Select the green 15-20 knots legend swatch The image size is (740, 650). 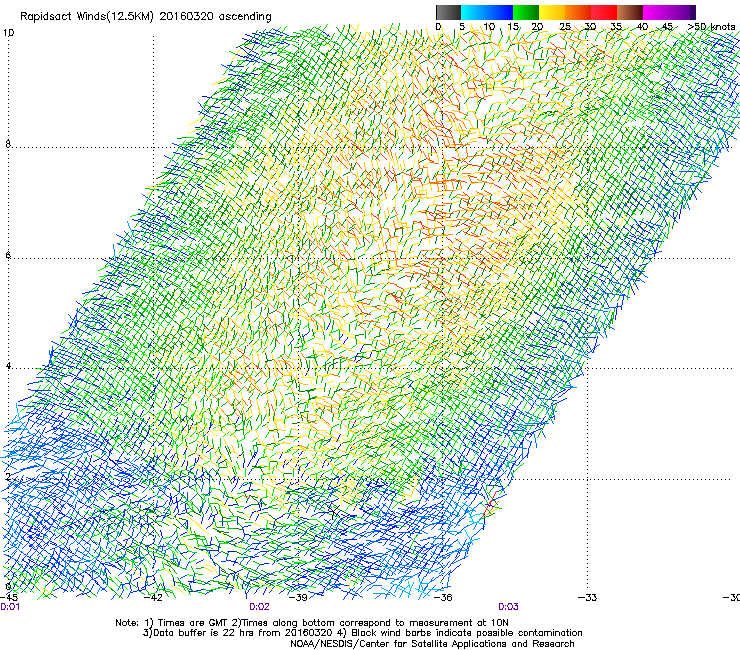(x=526, y=12)
